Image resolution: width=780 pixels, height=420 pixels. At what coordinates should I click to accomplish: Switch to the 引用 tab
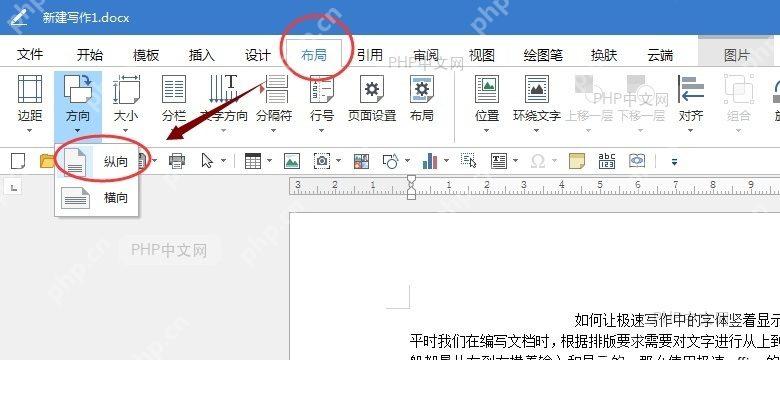[x=370, y=54]
